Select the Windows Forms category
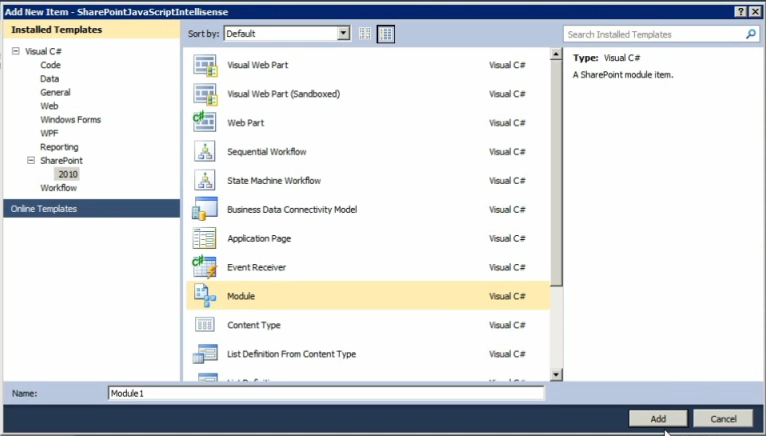The width and height of the screenshot is (766, 436). coord(70,120)
